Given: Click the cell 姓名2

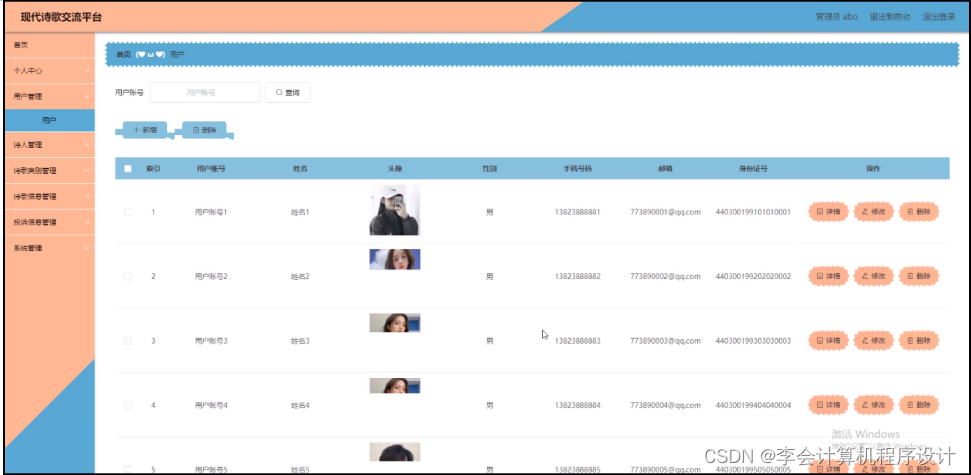Looking at the screenshot, I should [300, 276].
